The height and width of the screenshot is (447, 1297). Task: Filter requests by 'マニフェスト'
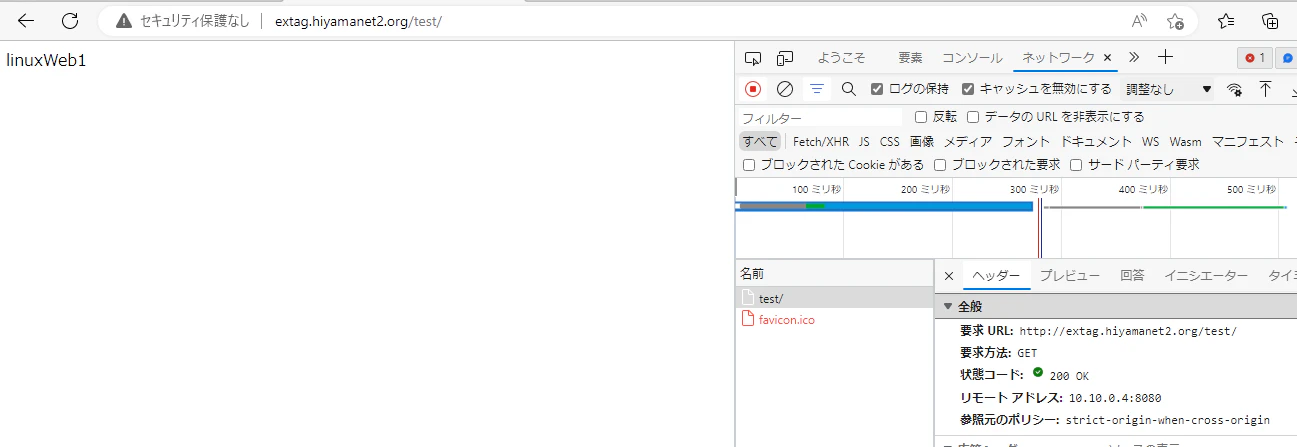(x=1247, y=142)
